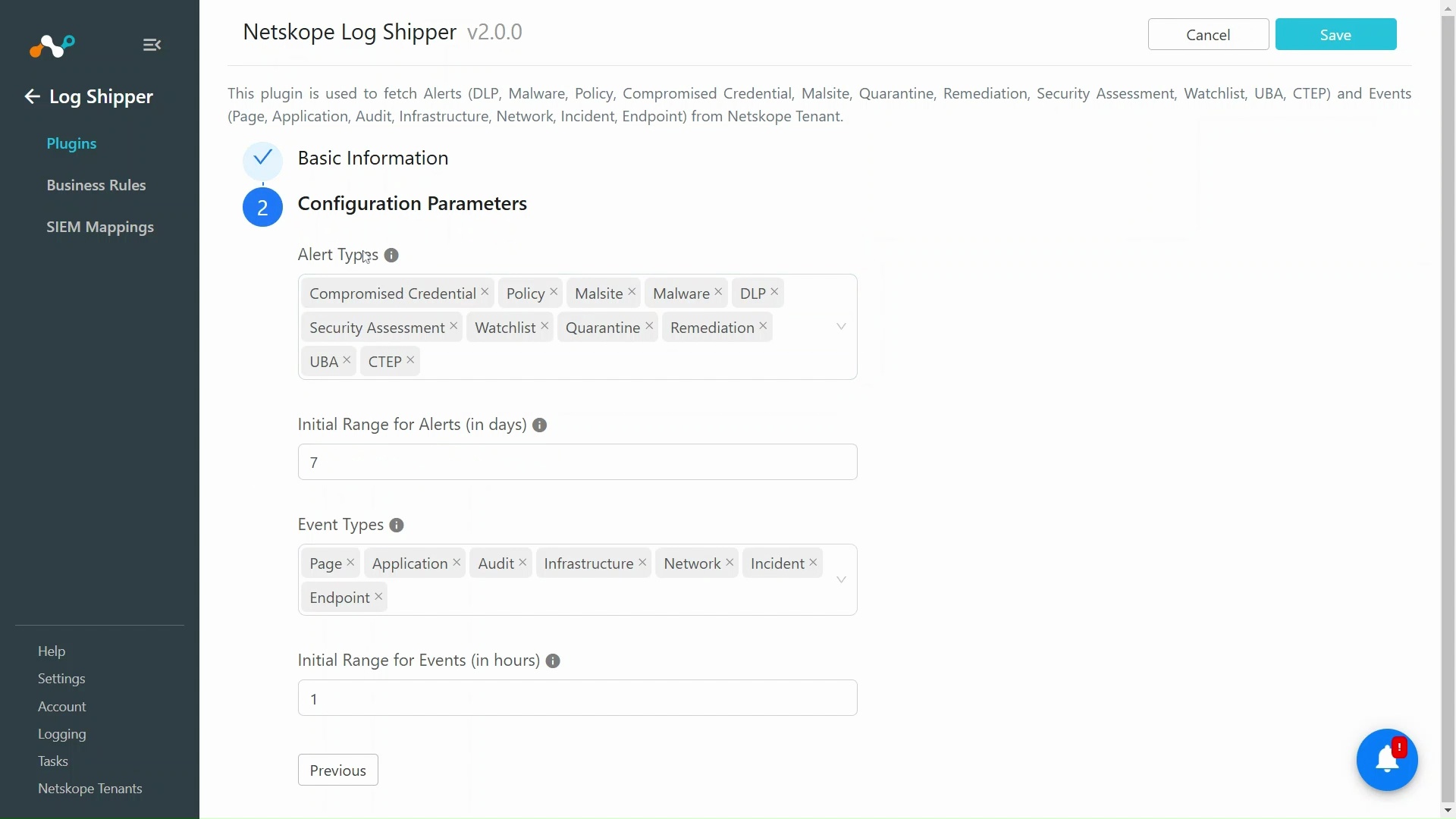Open SIEM Mappings in the sidebar
1456x819 pixels.
[100, 227]
